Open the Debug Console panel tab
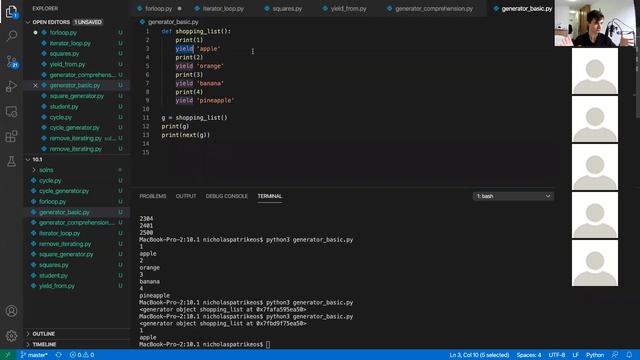 point(227,196)
